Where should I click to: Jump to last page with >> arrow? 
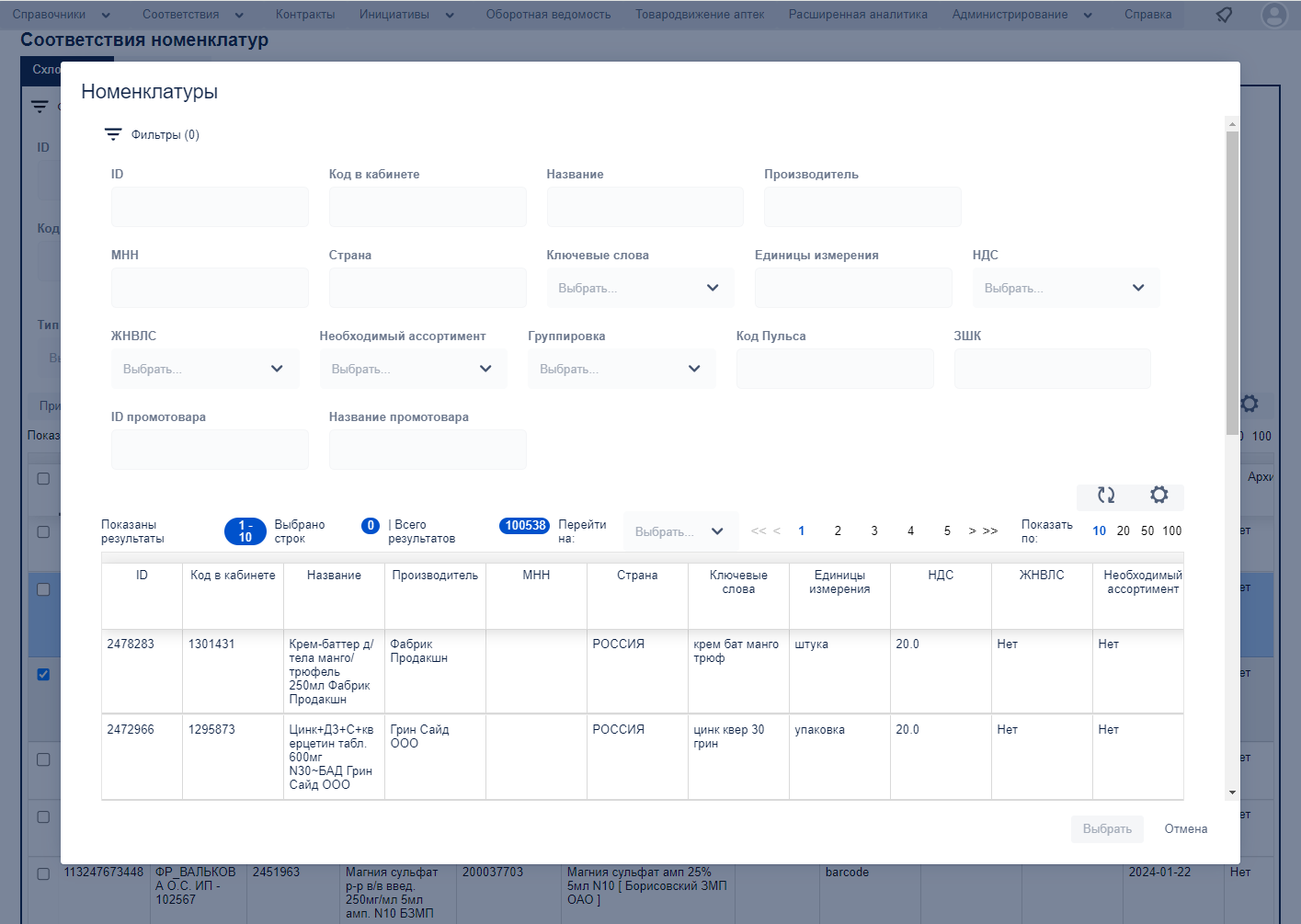(990, 530)
